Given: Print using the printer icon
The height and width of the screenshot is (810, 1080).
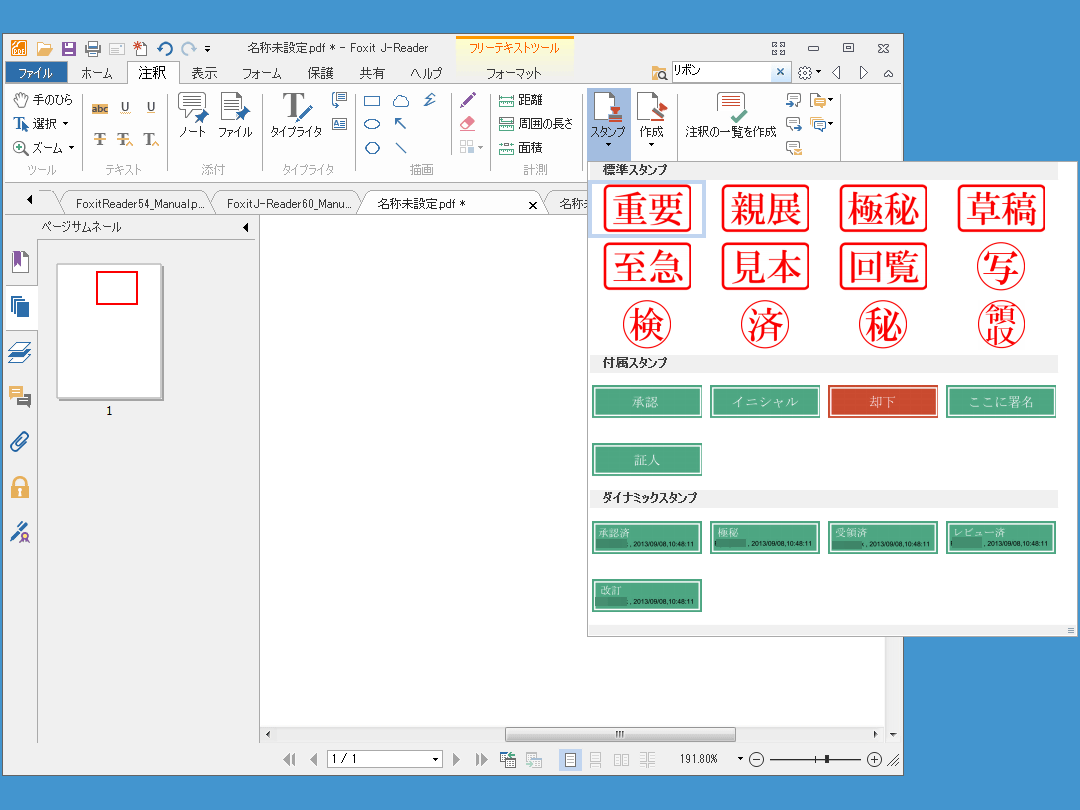Looking at the screenshot, I should [92, 48].
